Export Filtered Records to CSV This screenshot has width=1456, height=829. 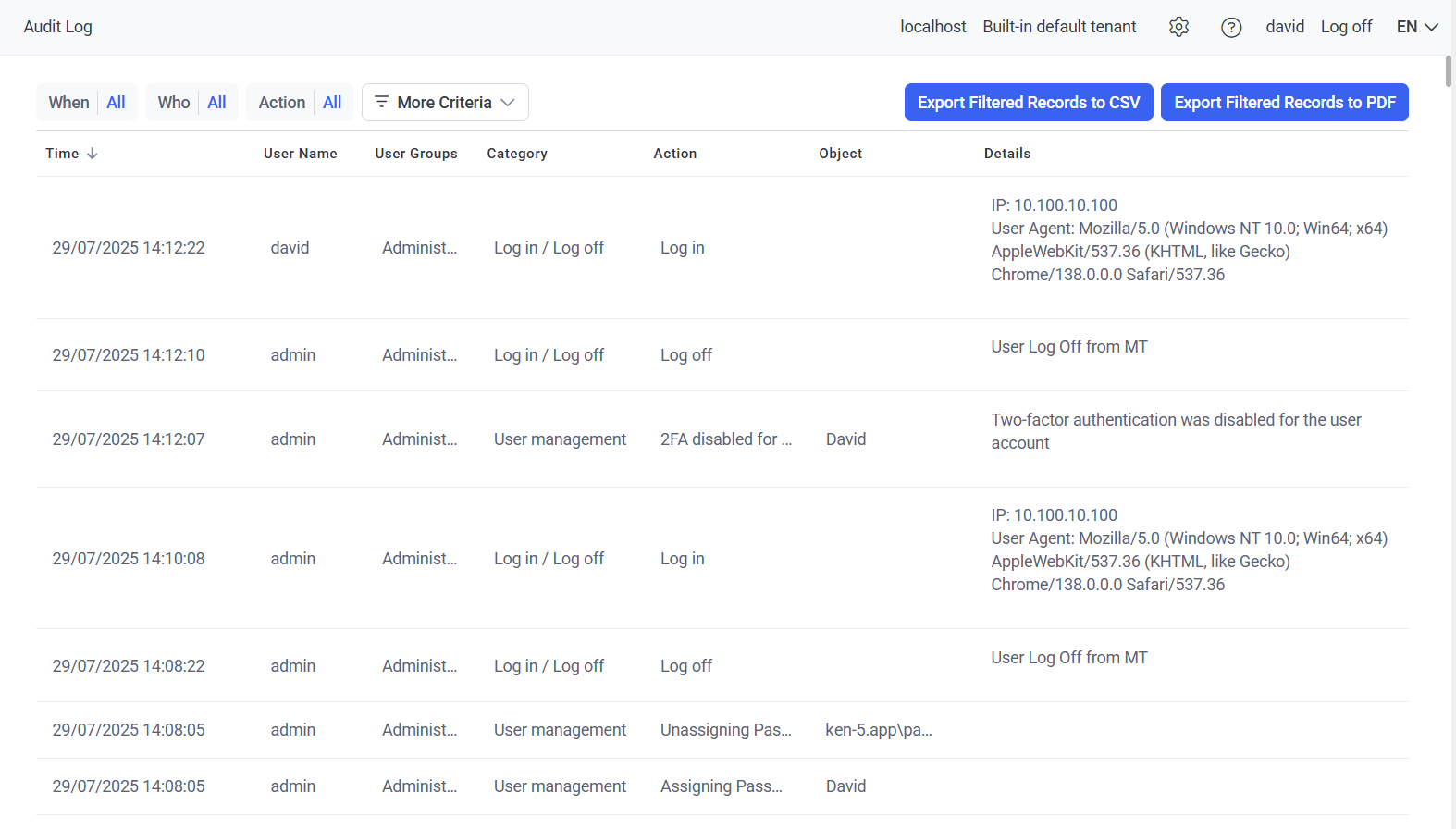click(1029, 103)
